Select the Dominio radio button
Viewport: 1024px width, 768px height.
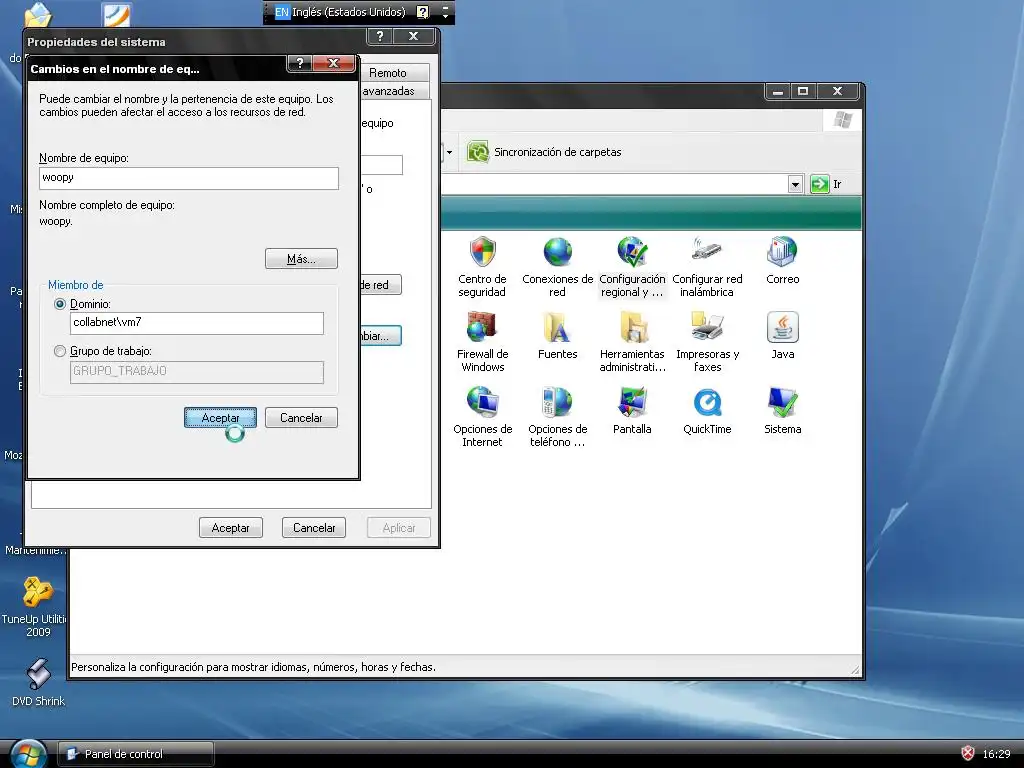[x=60, y=304]
